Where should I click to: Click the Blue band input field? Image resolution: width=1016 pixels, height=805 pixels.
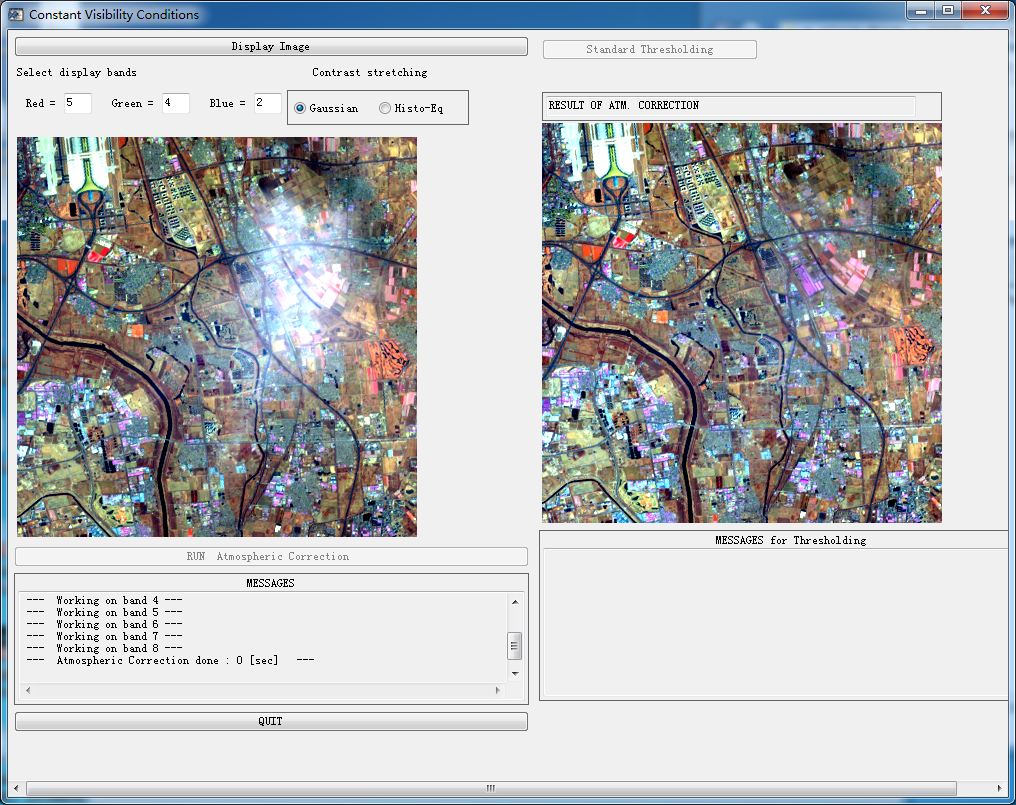pos(267,103)
